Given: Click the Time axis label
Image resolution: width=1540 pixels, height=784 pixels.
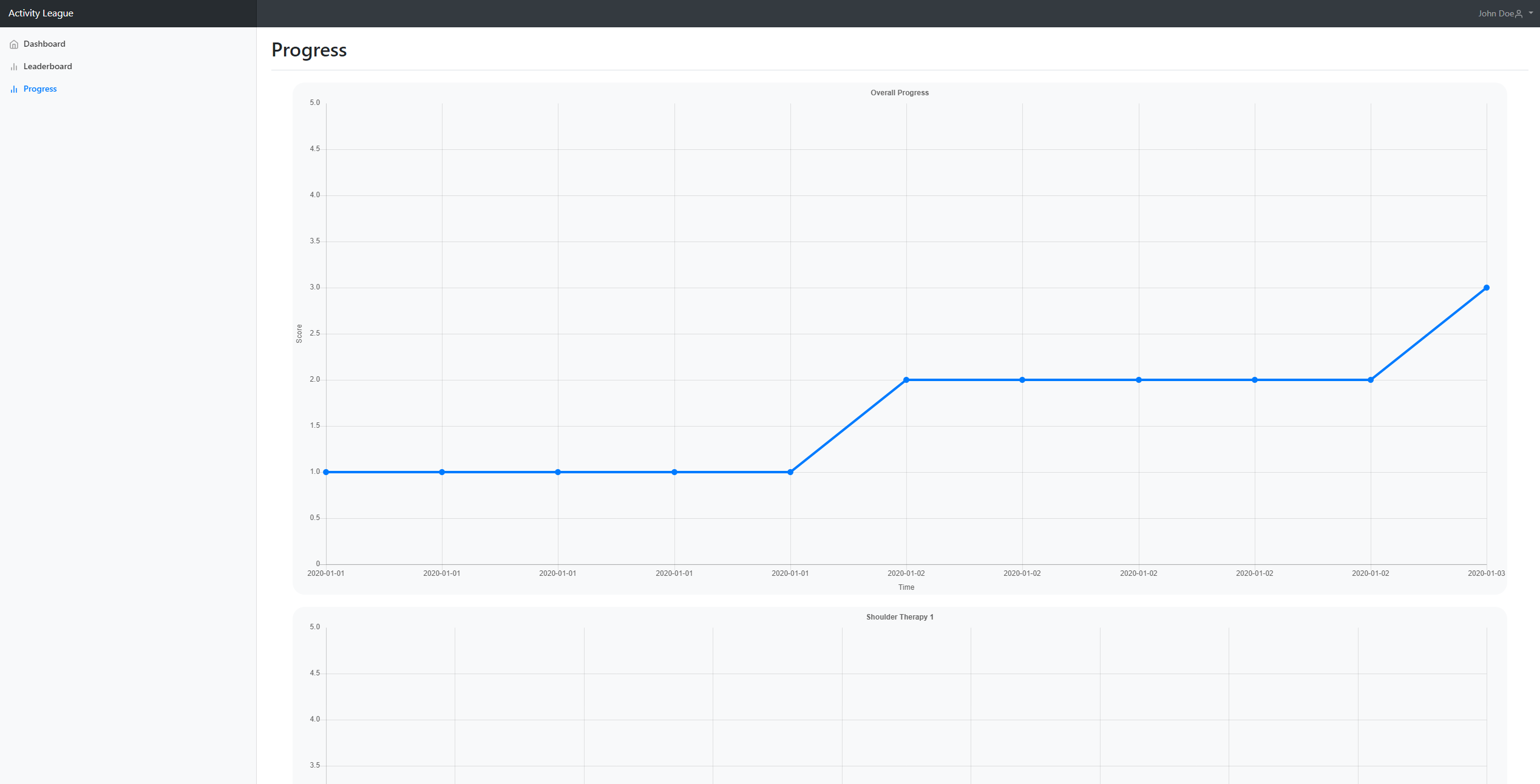Looking at the screenshot, I should [906, 587].
